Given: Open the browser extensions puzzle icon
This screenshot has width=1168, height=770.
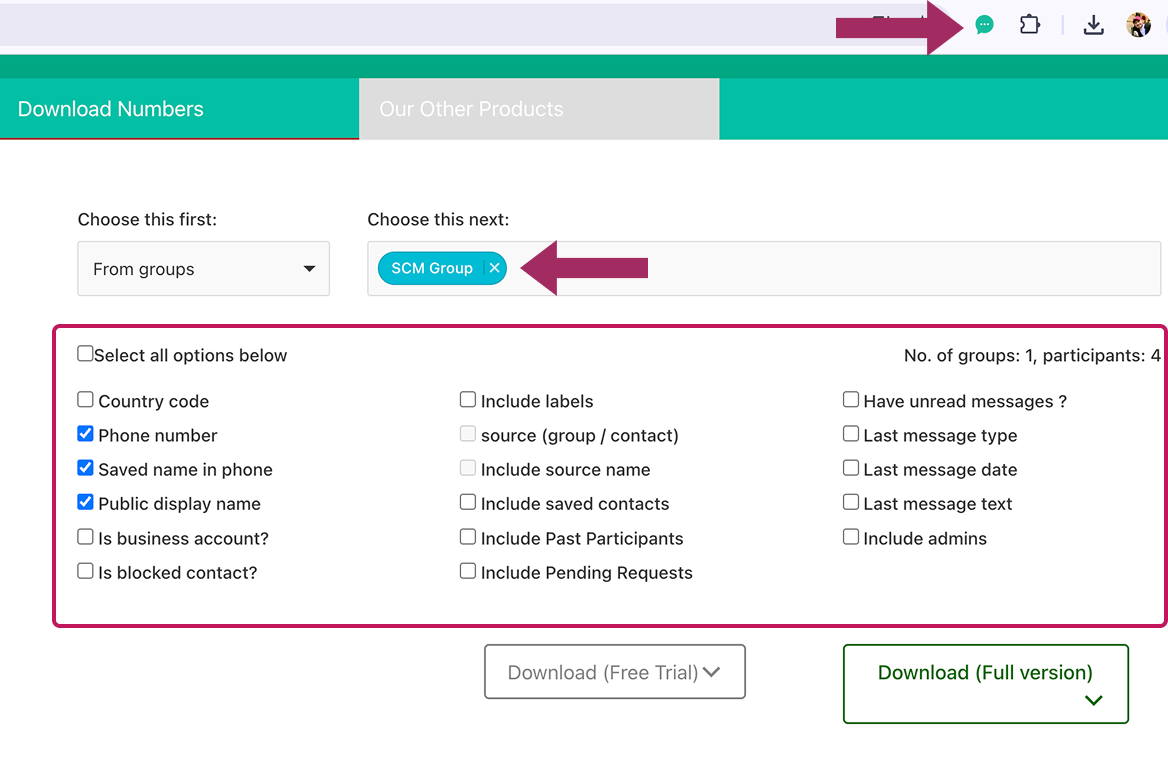Looking at the screenshot, I should click(x=1029, y=25).
